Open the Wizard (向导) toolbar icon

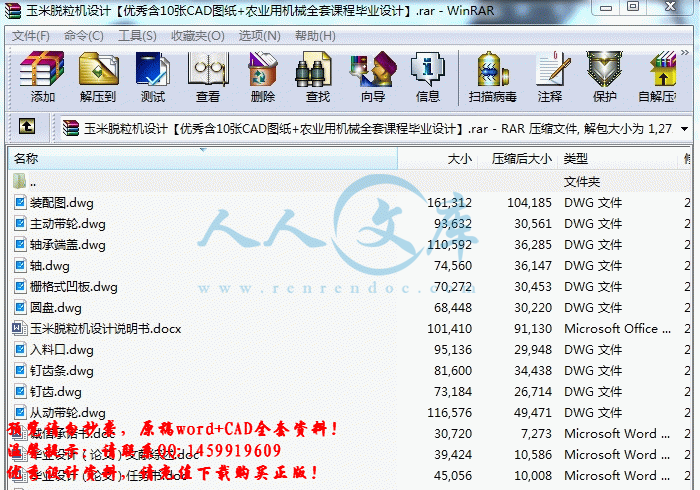tap(373, 76)
